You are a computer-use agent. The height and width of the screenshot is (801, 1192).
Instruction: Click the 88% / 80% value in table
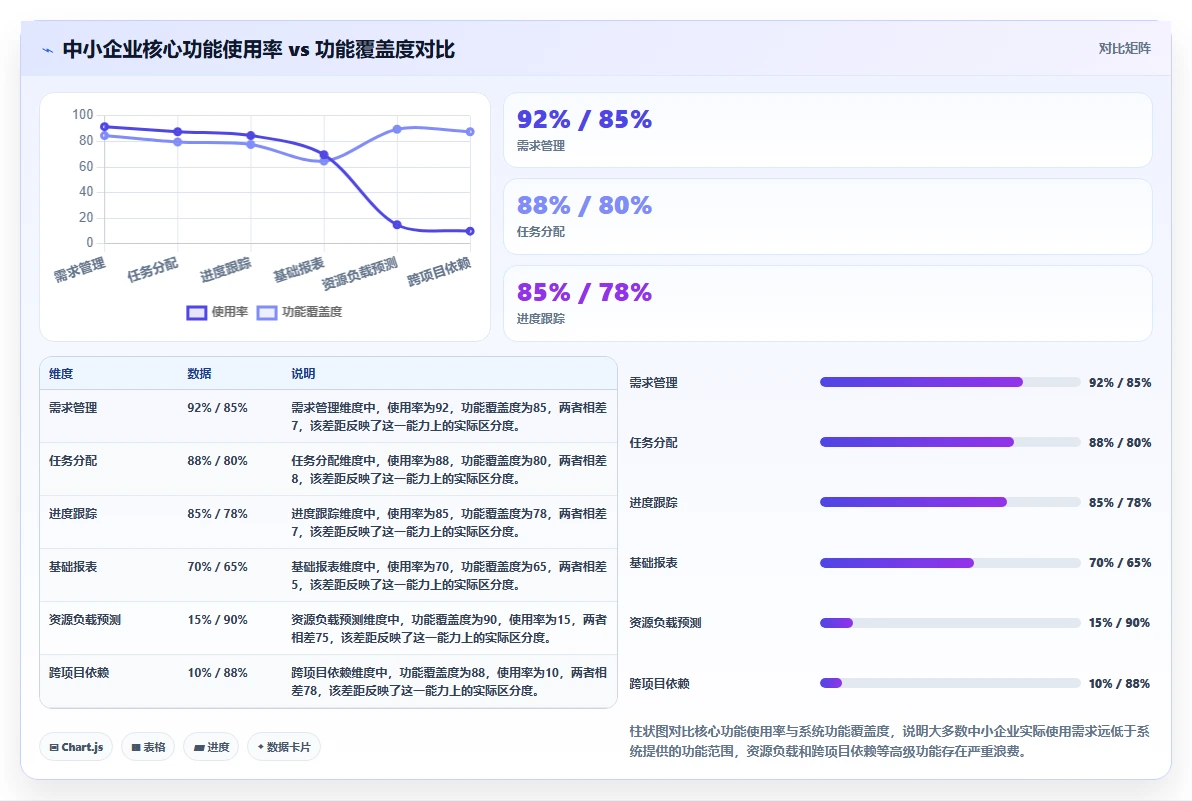[217, 461]
